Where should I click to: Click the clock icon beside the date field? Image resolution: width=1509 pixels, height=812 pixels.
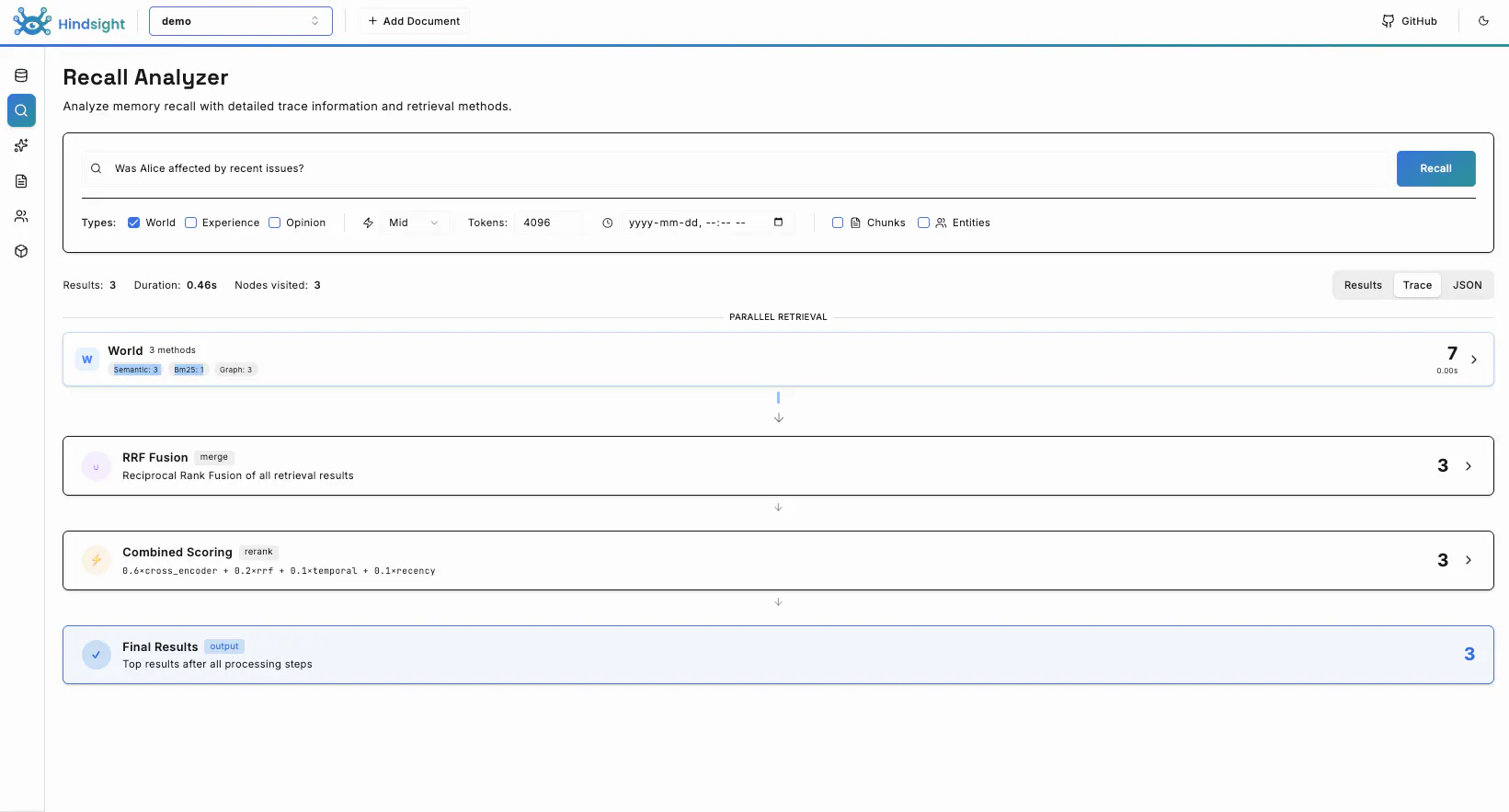tap(608, 223)
